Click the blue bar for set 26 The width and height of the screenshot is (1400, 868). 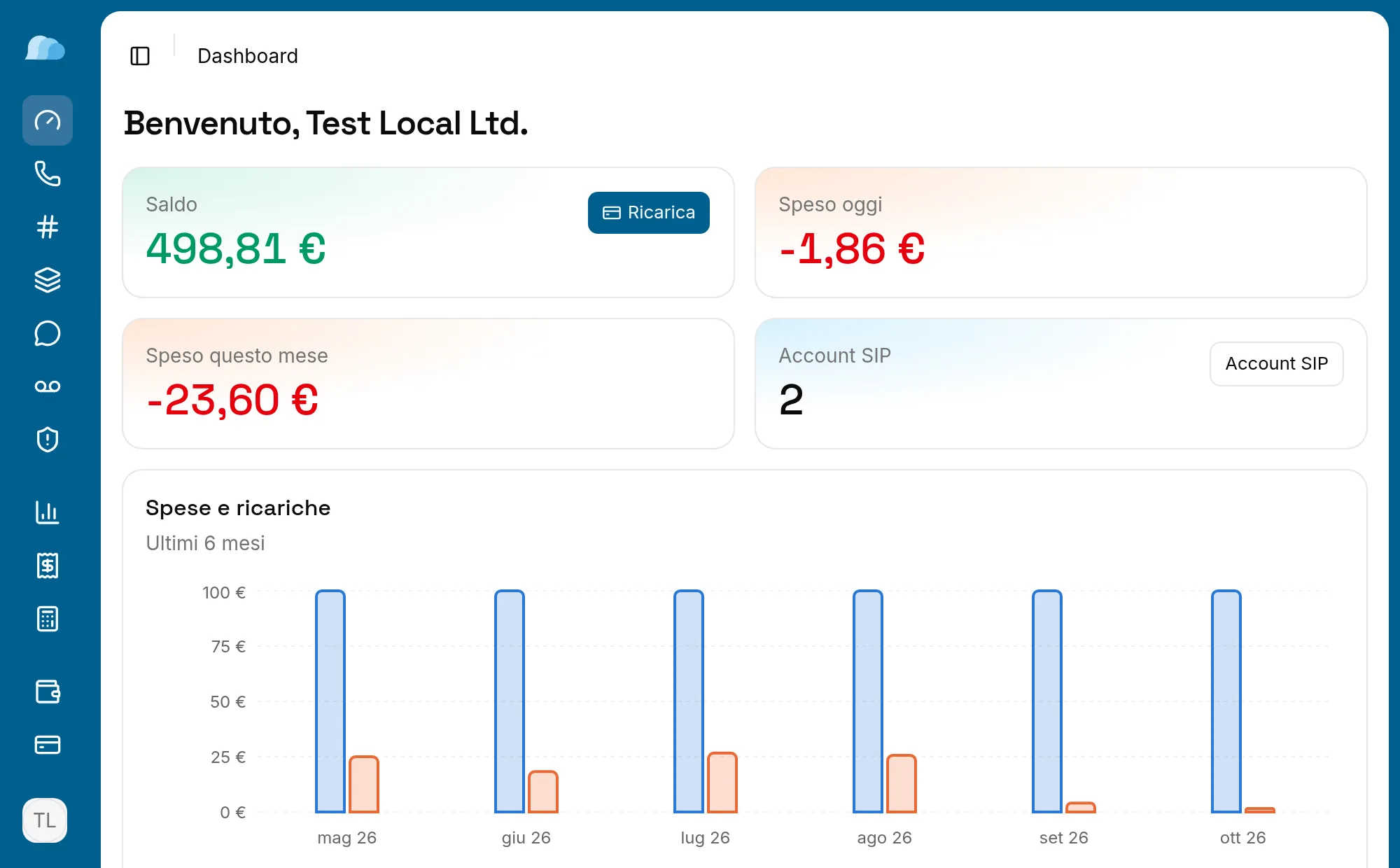[x=1047, y=701]
